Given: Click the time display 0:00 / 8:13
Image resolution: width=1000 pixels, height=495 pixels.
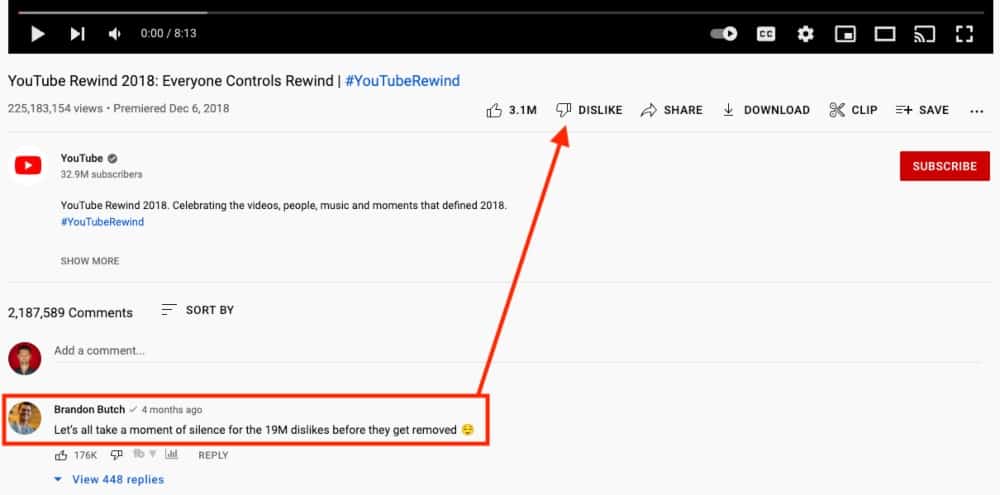Looking at the screenshot, I should coord(168,34).
